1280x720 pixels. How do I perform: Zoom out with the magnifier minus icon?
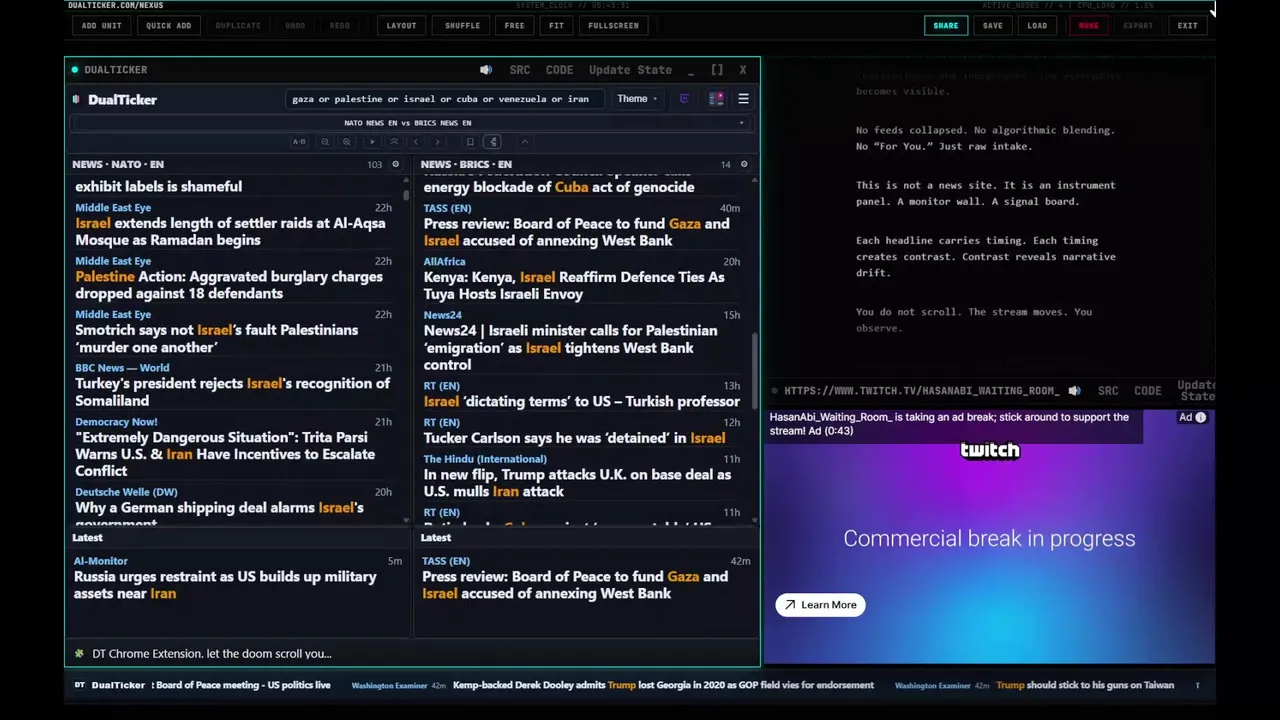(x=325, y=142)
